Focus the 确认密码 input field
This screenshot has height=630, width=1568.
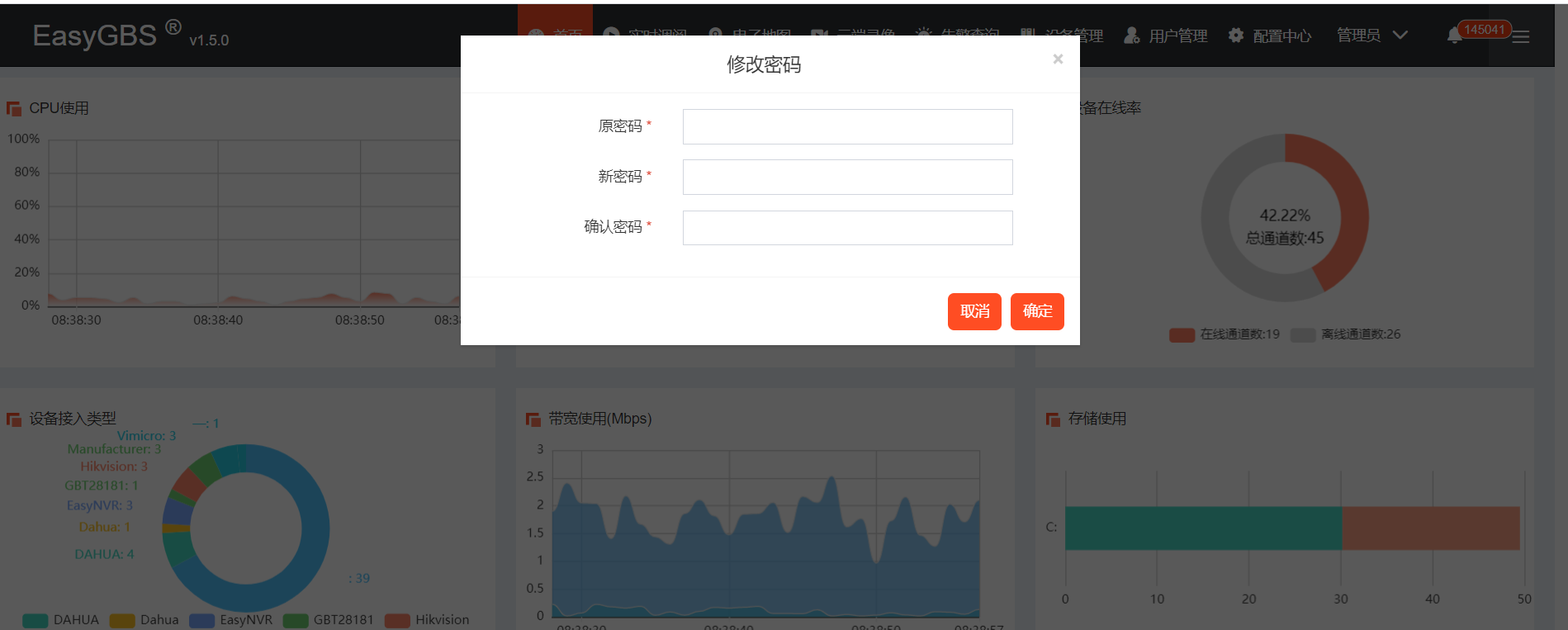(847, 228)
